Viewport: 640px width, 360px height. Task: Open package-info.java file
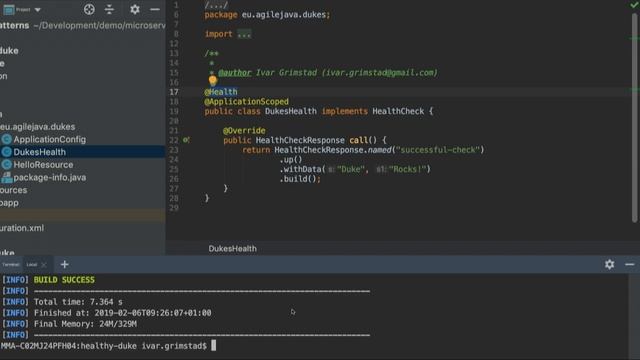click(x=49, y=178)
